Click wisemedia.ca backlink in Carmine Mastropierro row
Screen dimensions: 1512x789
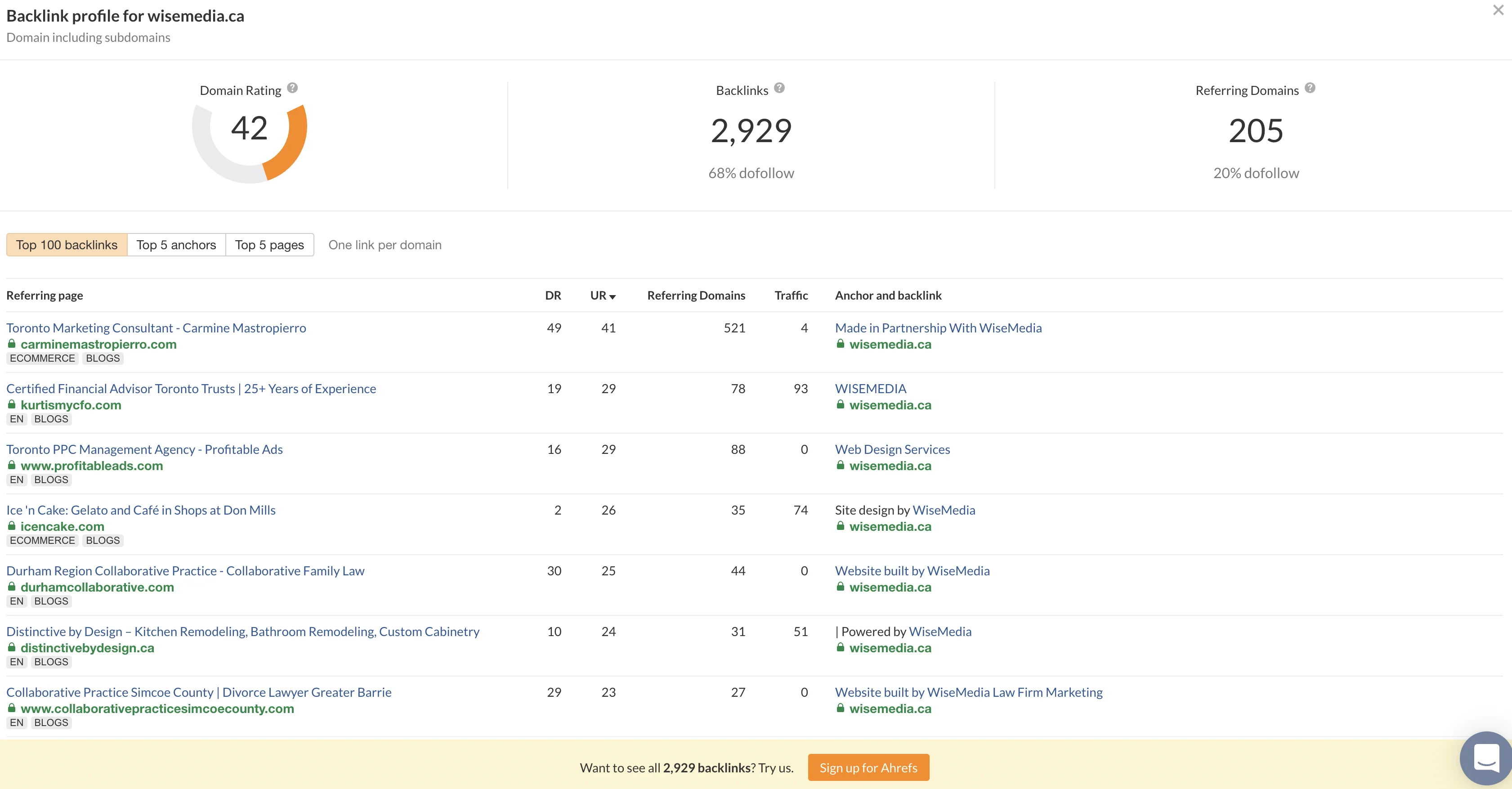click(890, 344)
